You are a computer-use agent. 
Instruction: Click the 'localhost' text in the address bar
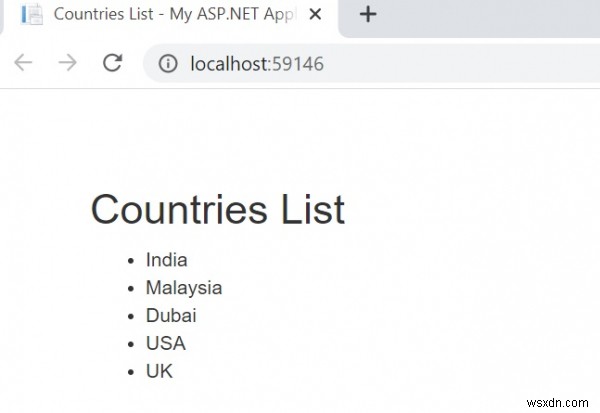228,64
